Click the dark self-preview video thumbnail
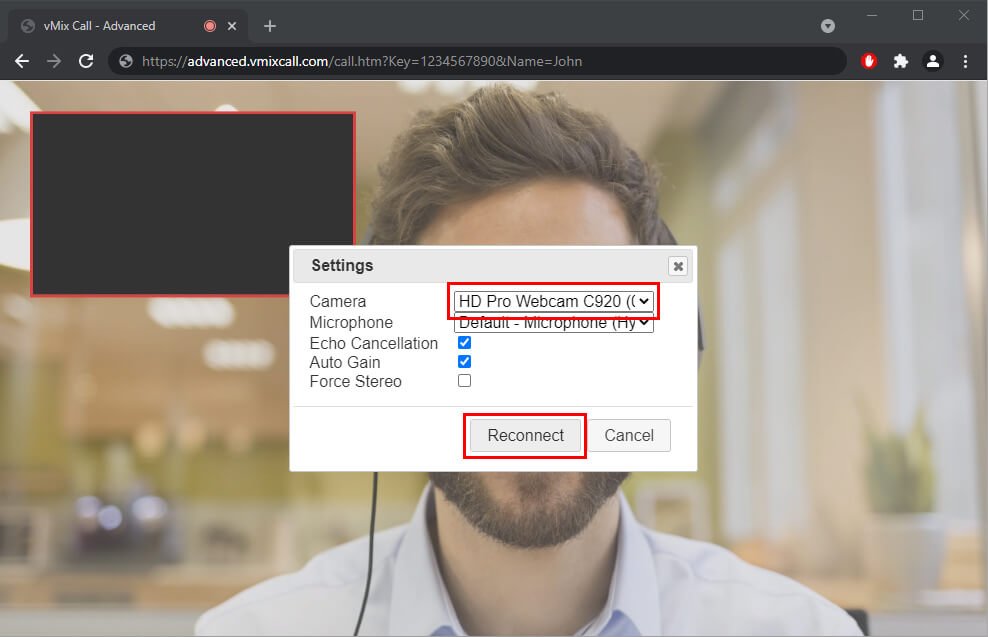988x637 pixels. coord(193,204)
